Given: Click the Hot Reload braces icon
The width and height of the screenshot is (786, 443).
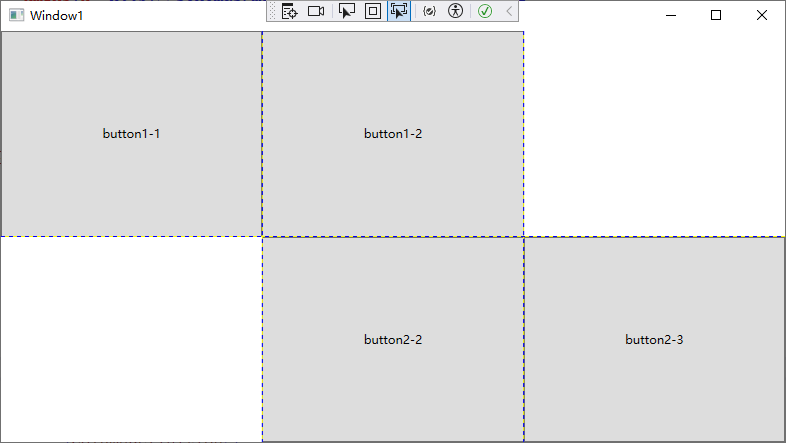Looking at the screenshot, I should coord(430,11).
